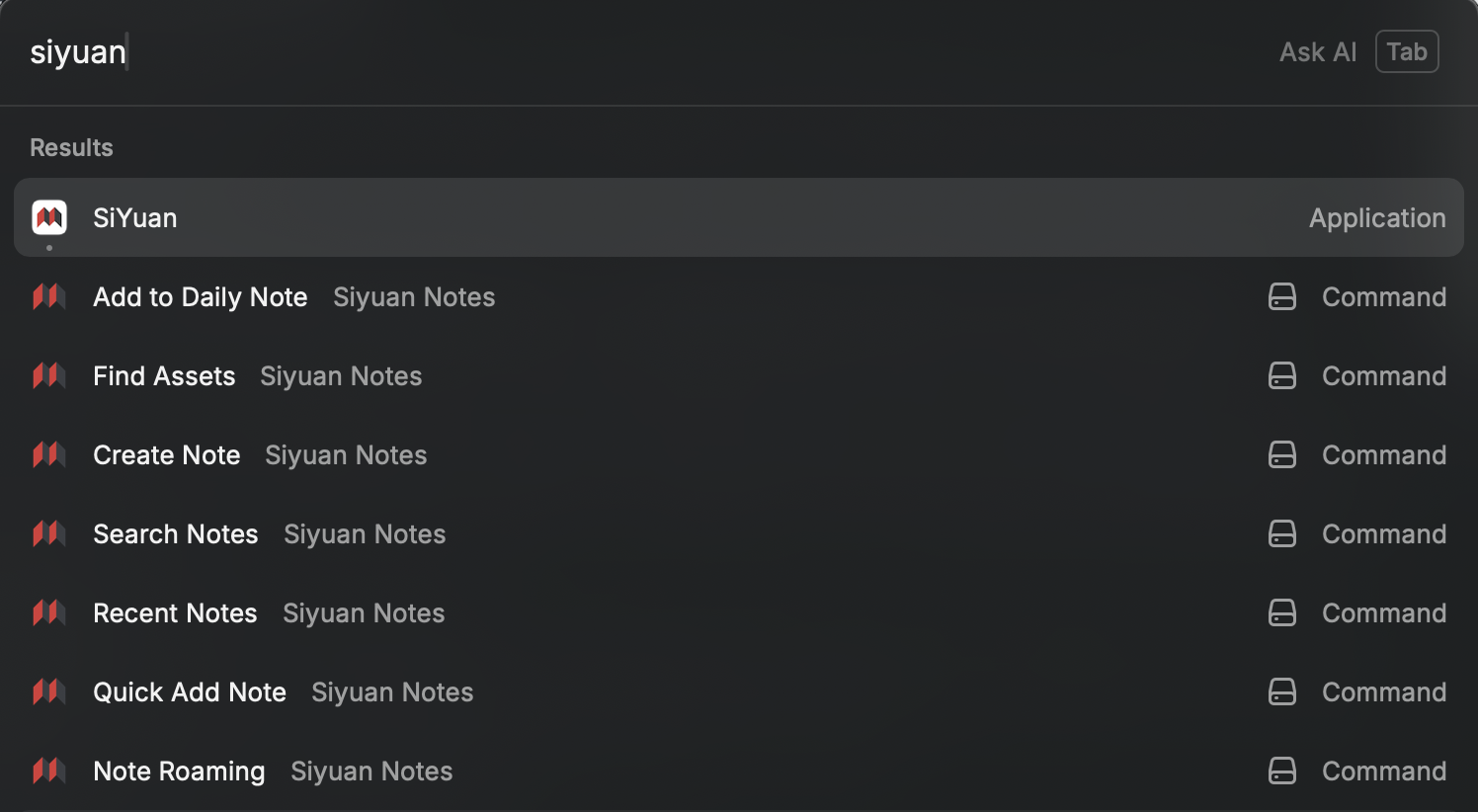Image resolution: width=1478 pixels, height=812 pixels.
Task: Click into the siyuan search field
Action: coord(593,51)
